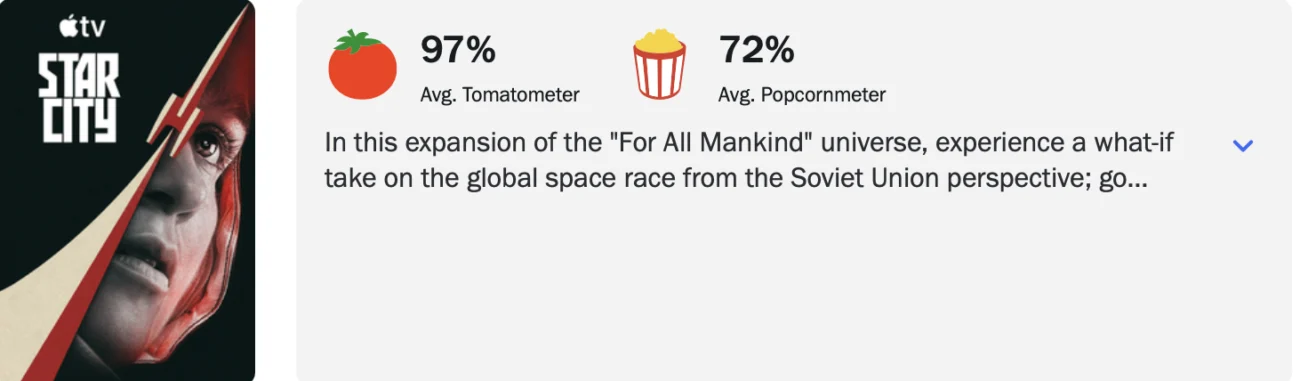Open the Star City poster thumbnail
Image resolution: width=1300 pixels, height=381 pixels.
127,190
